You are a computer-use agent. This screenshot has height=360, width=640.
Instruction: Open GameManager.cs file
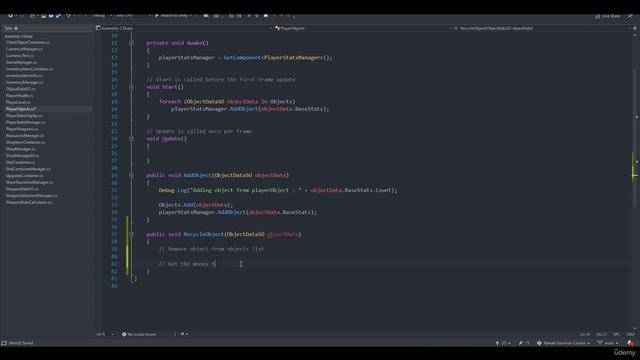[21, 62]
